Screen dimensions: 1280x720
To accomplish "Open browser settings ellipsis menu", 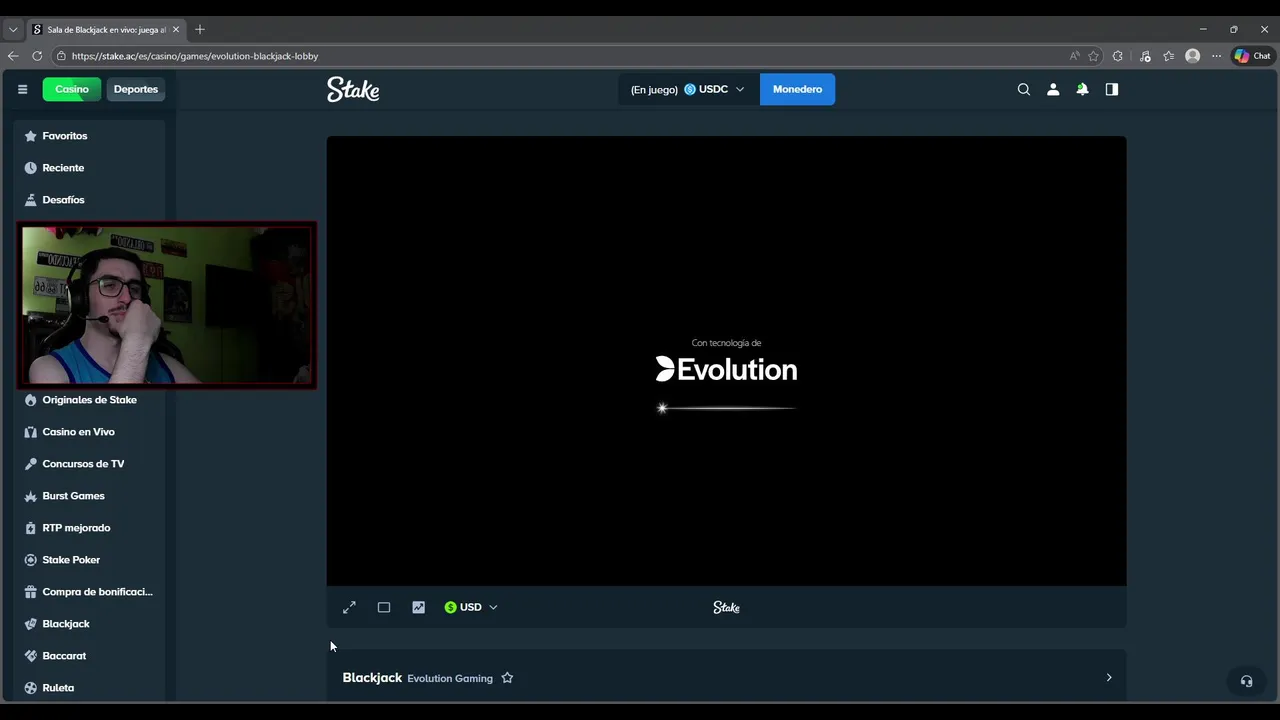I will pyautogui.click(x=1217, y=56).
